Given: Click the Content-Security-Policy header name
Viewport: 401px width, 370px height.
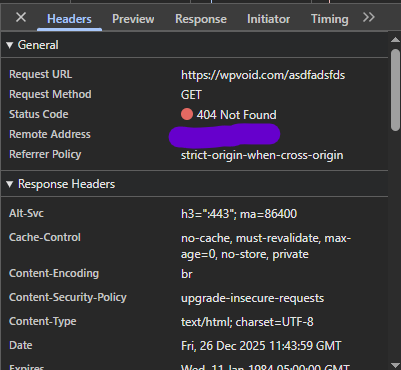Looking at the screenshot, I should pos(68,297).
